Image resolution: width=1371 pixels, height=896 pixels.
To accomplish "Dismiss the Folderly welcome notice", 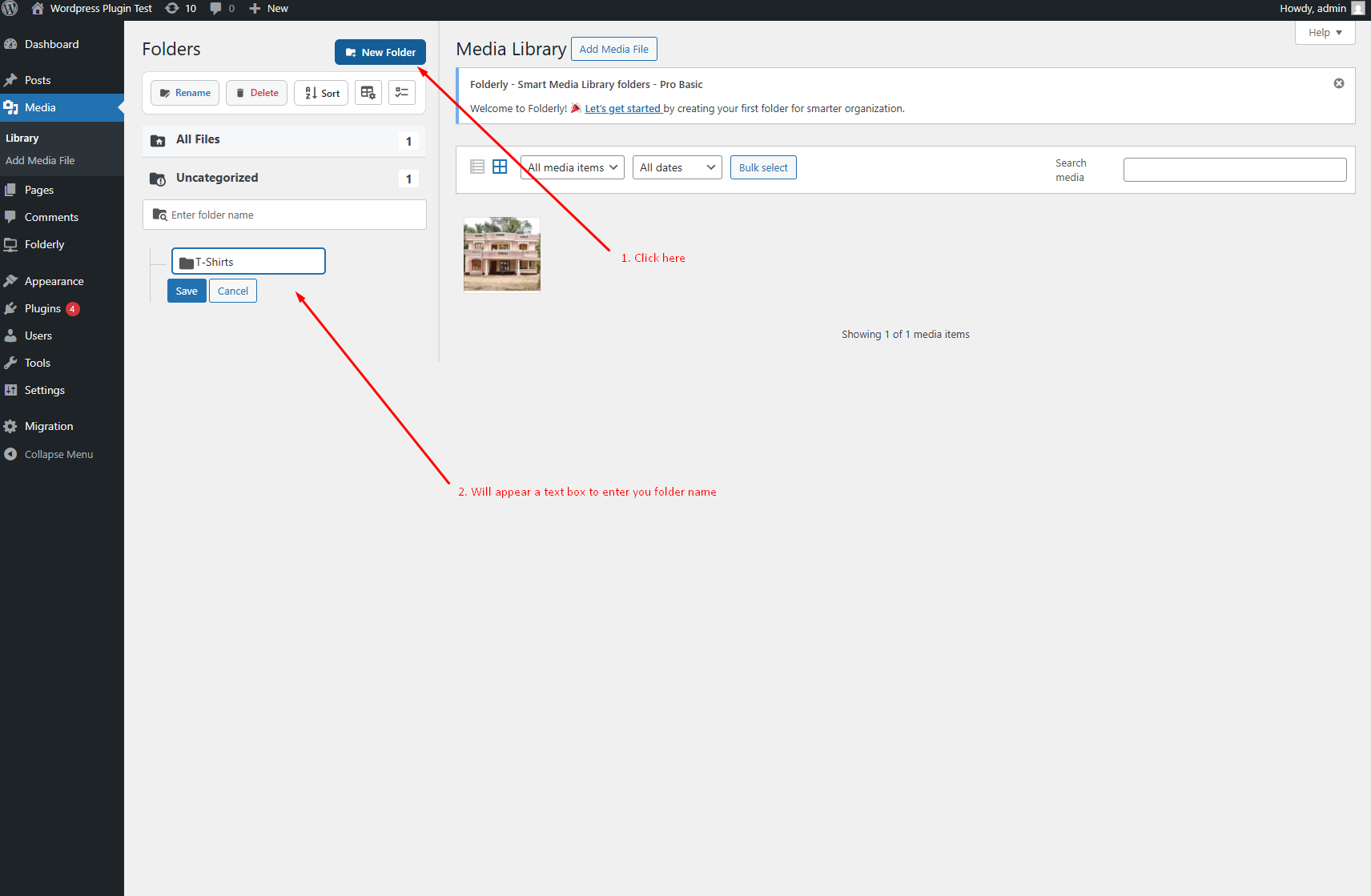I will (x=1339, y=83).
